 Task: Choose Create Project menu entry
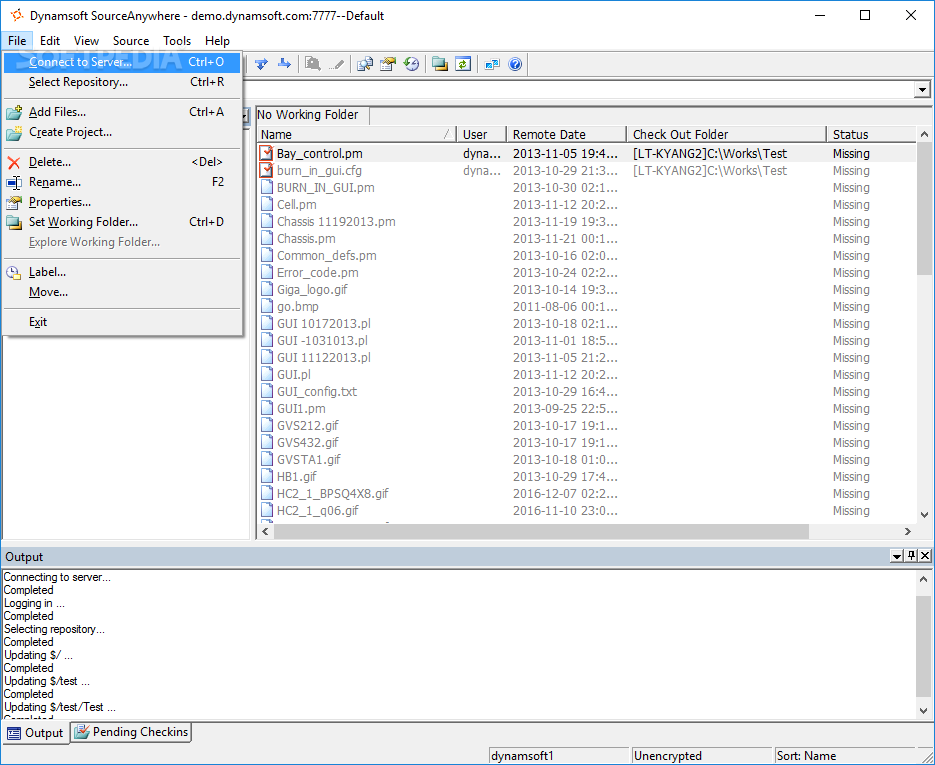point(122,132)
